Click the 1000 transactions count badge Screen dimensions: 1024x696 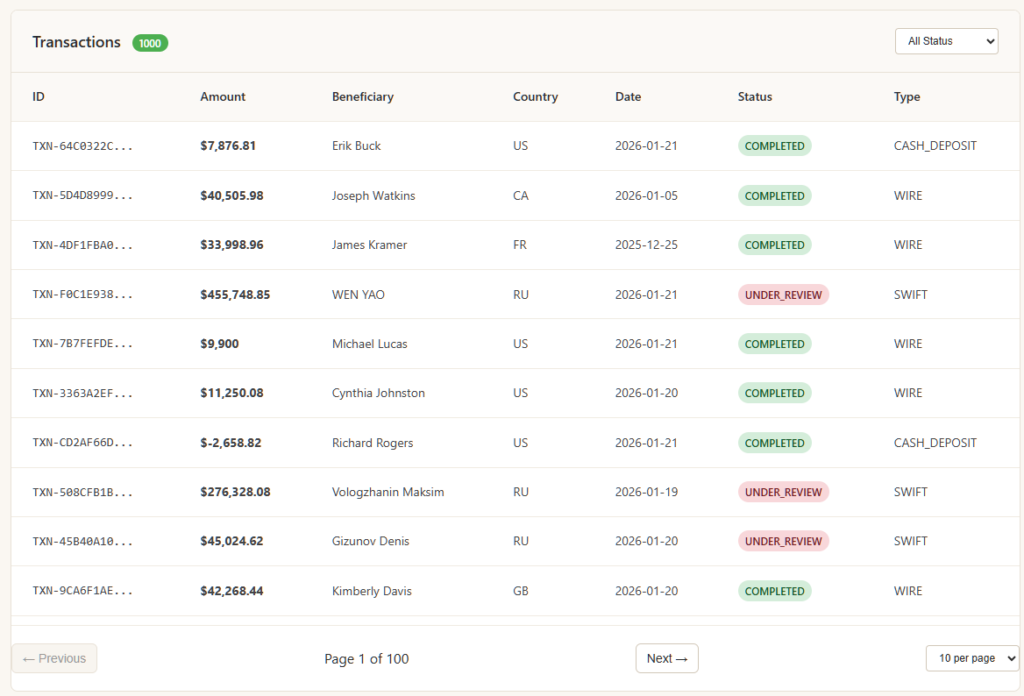[150, 43]
